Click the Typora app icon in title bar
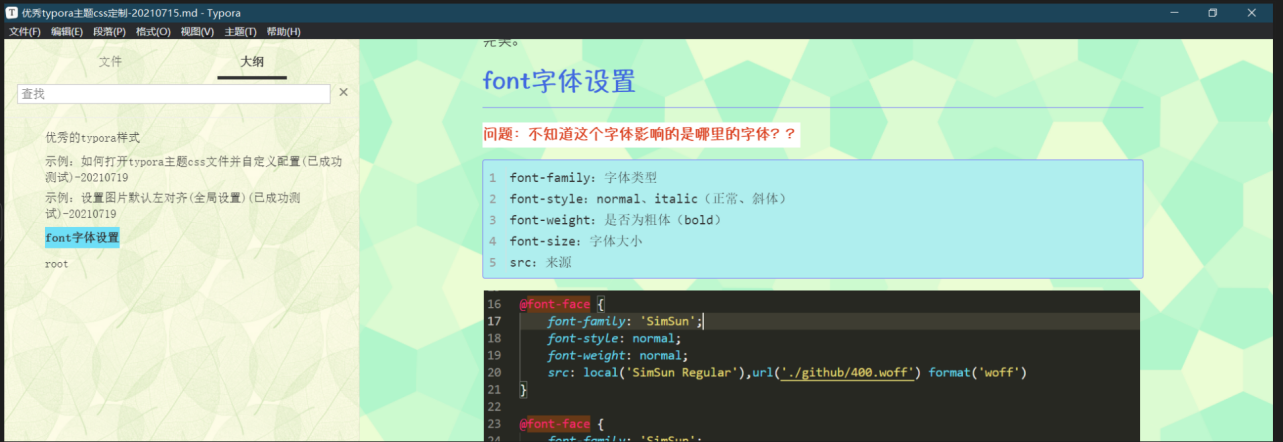This screenshot has width=1283, height=442. point(11,13)
